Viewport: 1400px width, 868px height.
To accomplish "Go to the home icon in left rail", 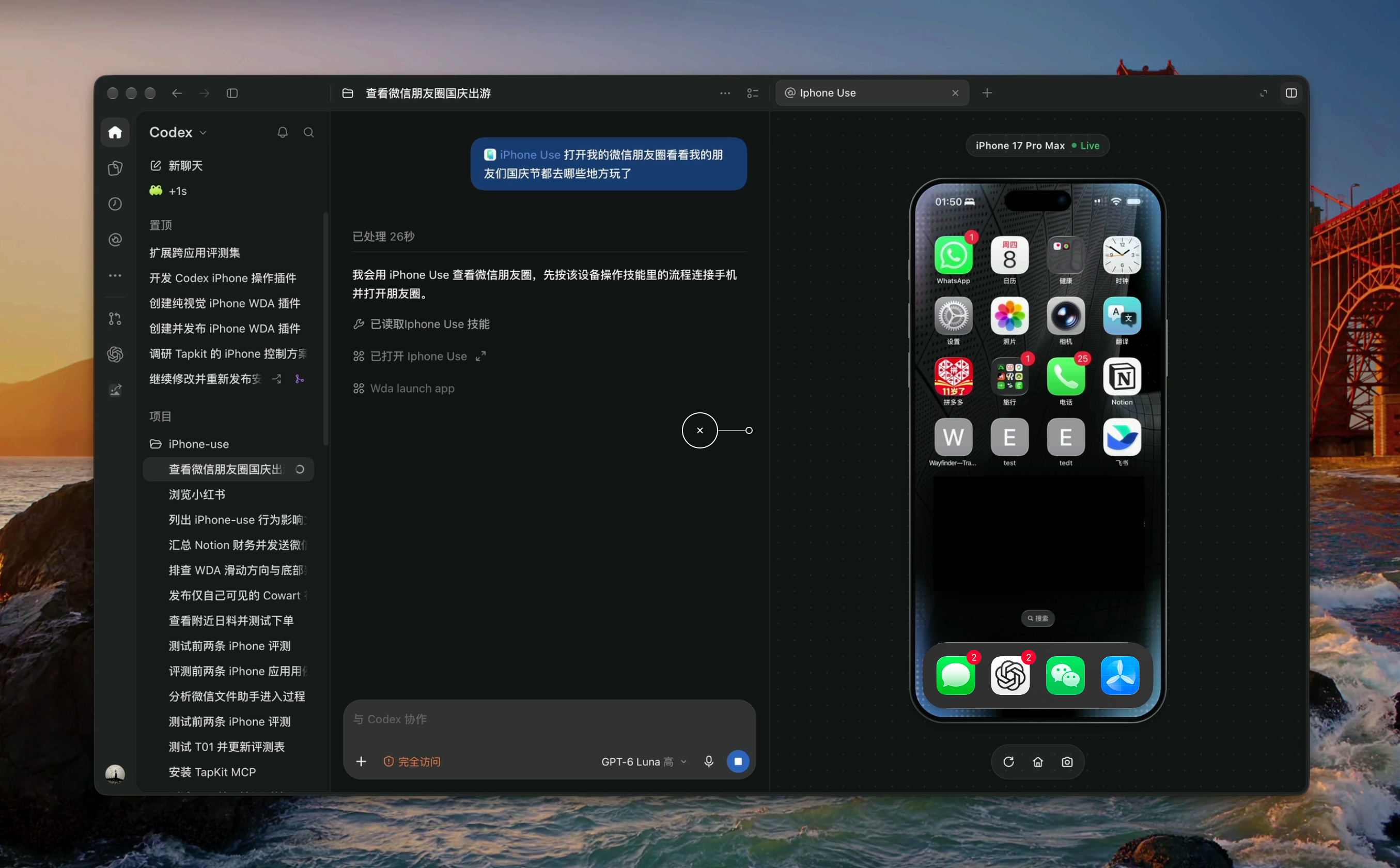I will point(115,133).
